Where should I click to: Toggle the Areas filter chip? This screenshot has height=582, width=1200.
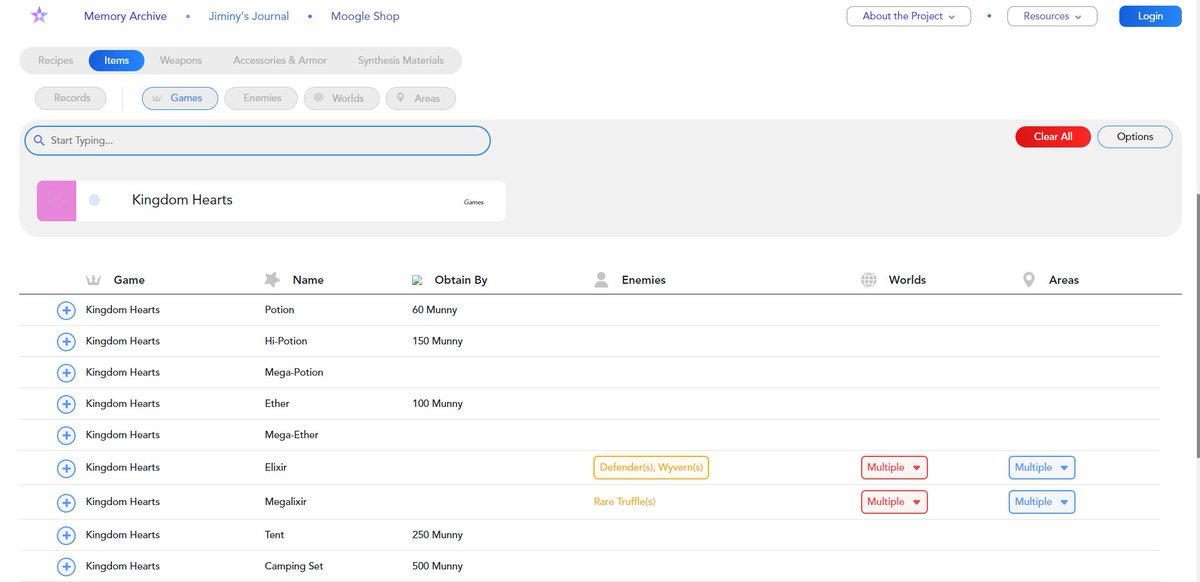point(421,98)
